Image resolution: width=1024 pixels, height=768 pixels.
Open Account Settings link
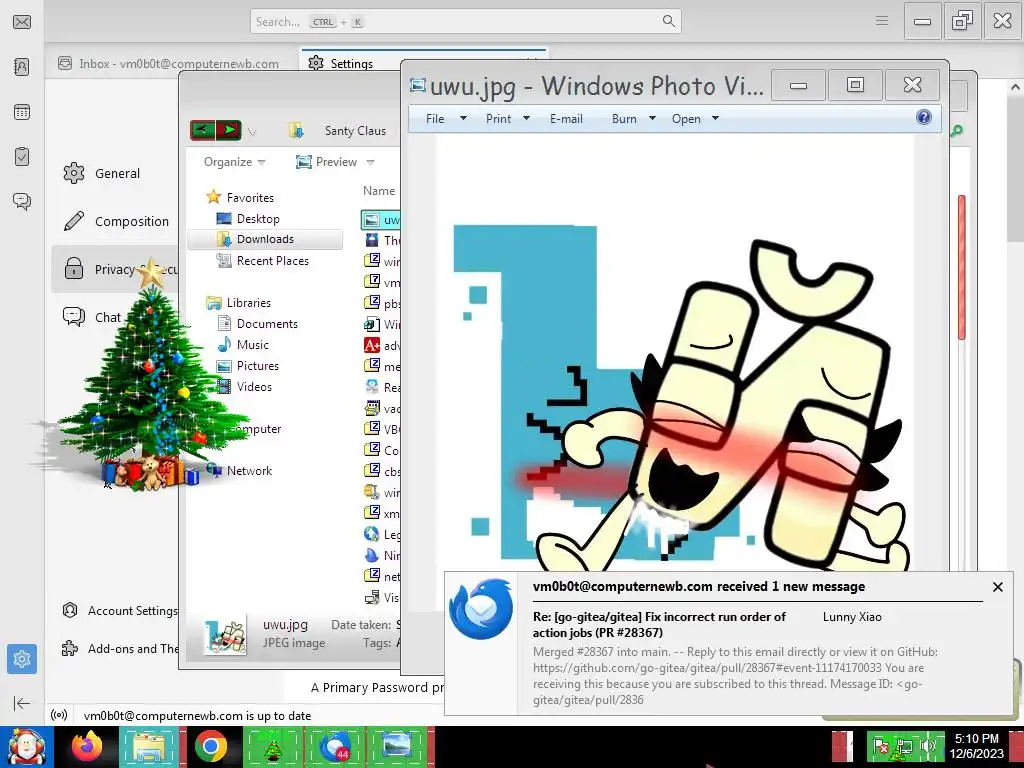120,611
